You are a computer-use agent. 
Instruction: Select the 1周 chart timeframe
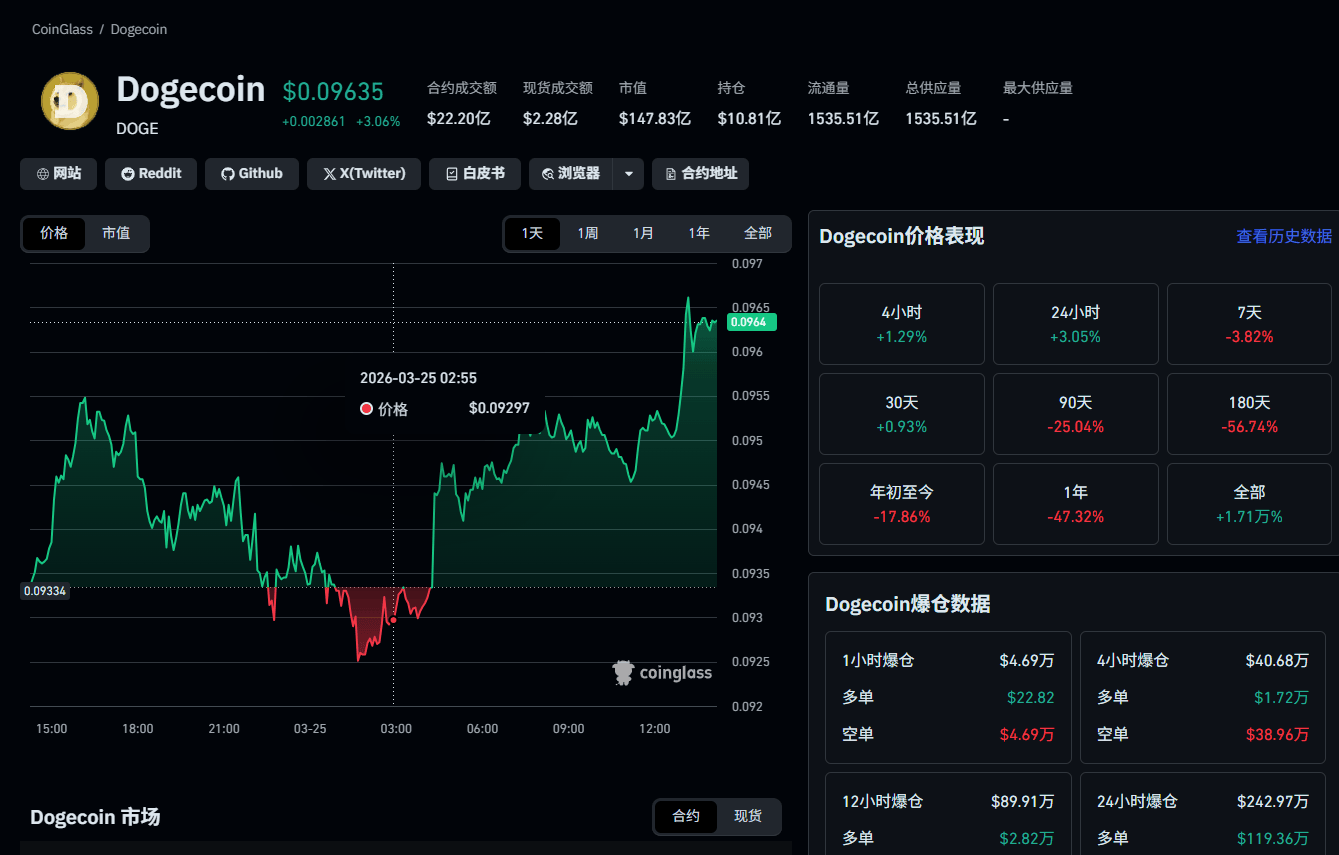(x=588, y=233)
